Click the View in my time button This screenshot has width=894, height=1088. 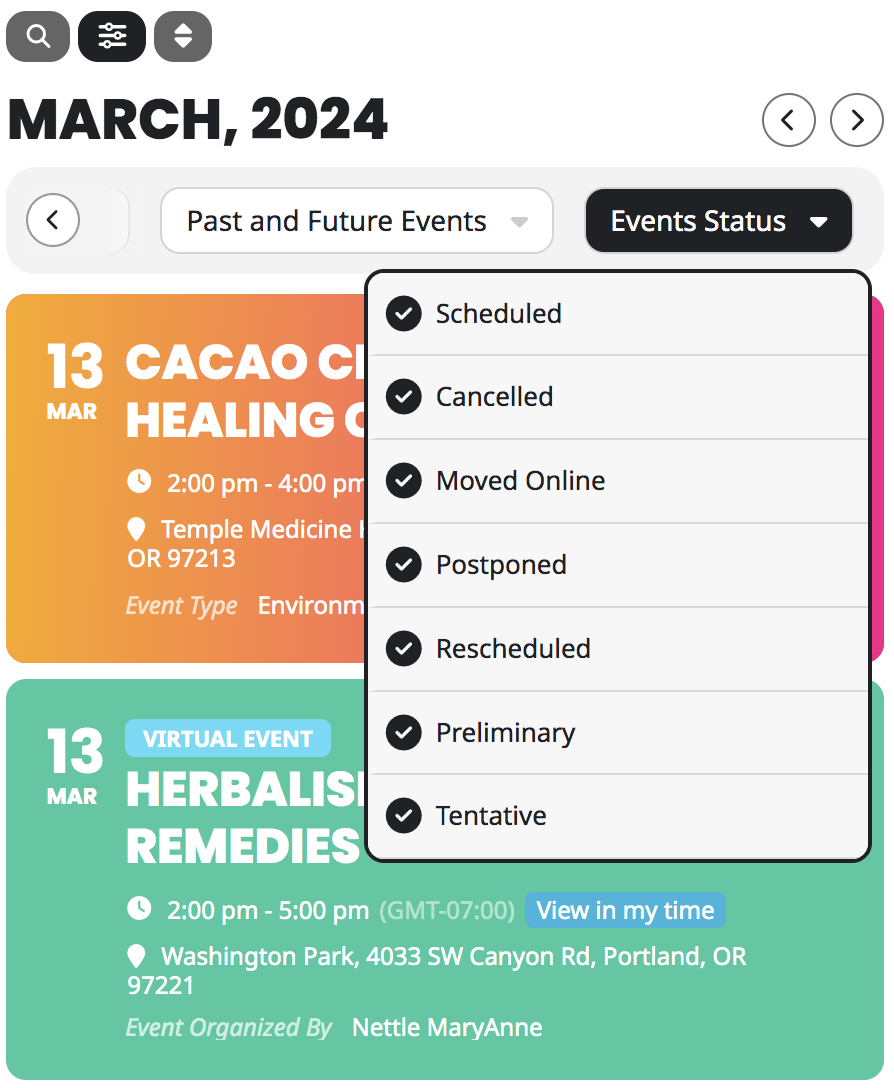point(625,910)
